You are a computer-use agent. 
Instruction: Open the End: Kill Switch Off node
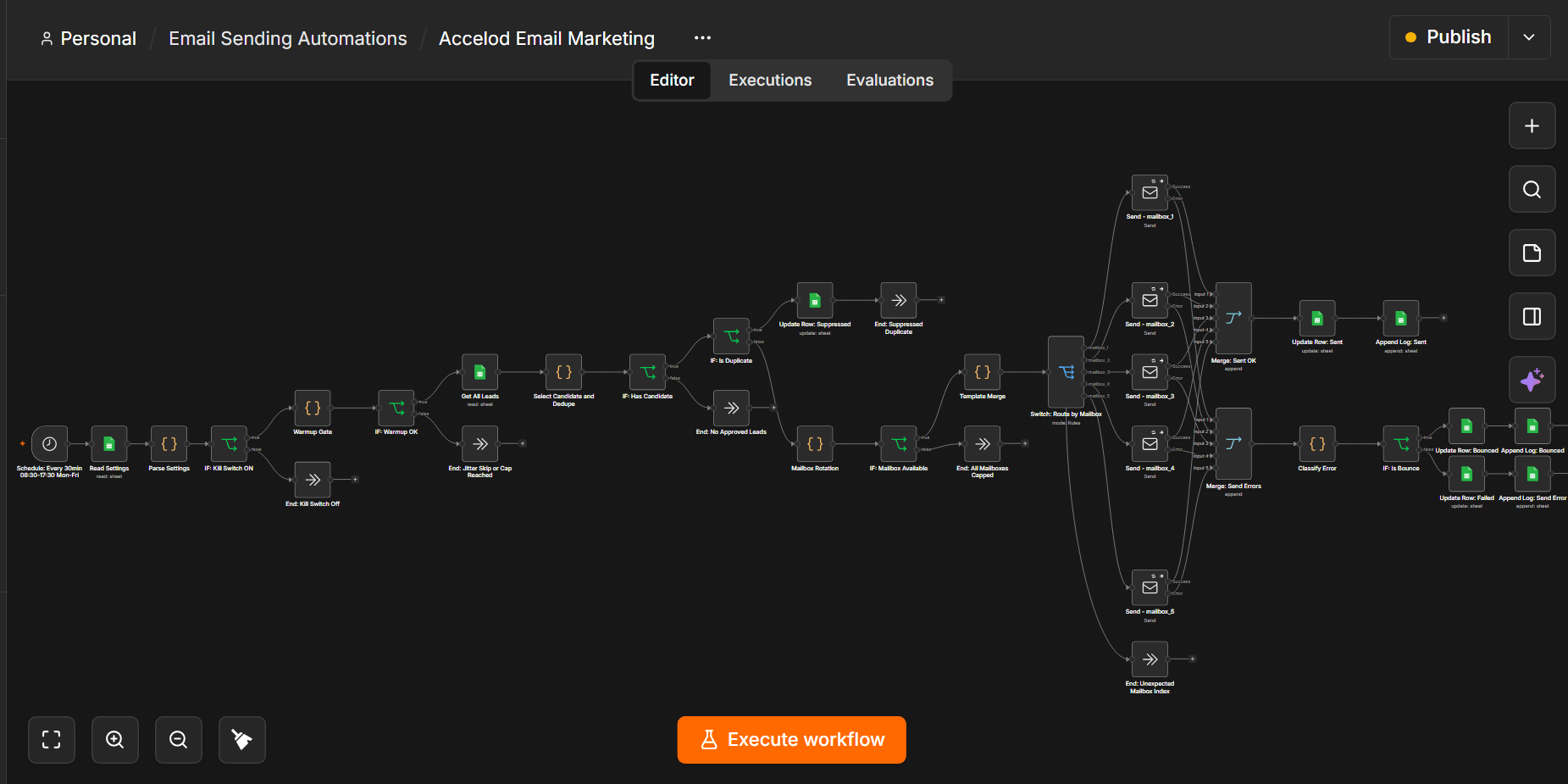coord(313,480)
